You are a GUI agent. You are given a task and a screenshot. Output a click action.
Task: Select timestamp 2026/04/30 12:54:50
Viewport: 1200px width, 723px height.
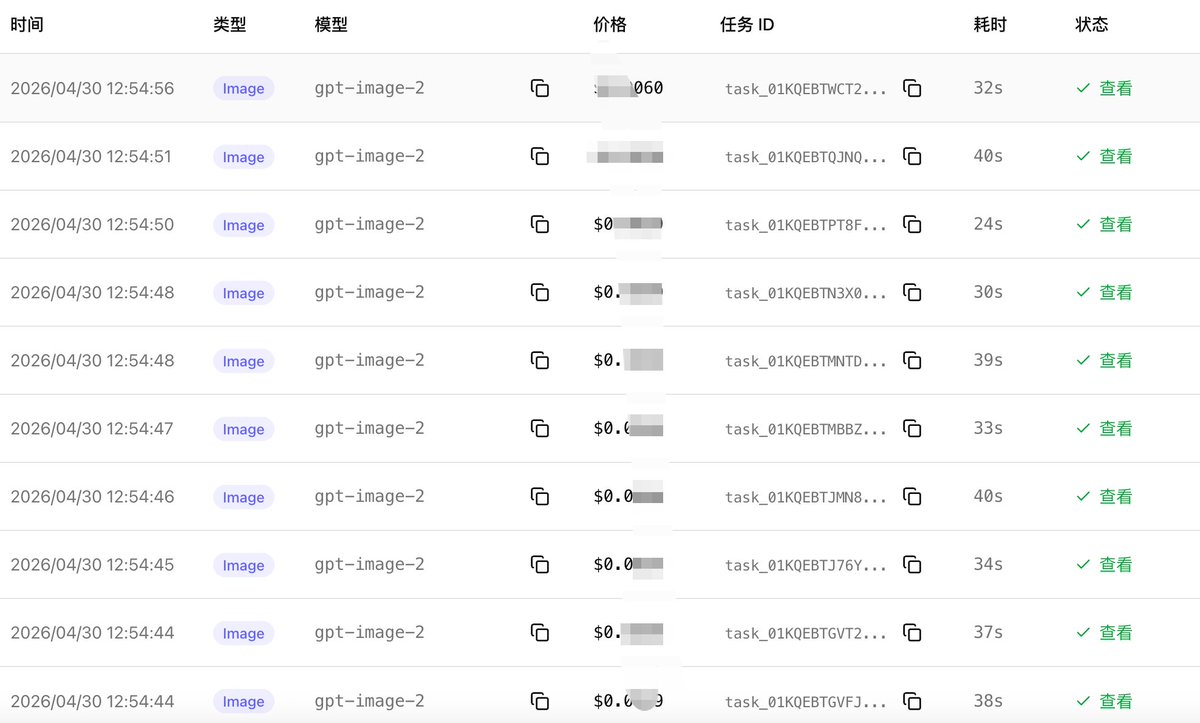(92, 224)
